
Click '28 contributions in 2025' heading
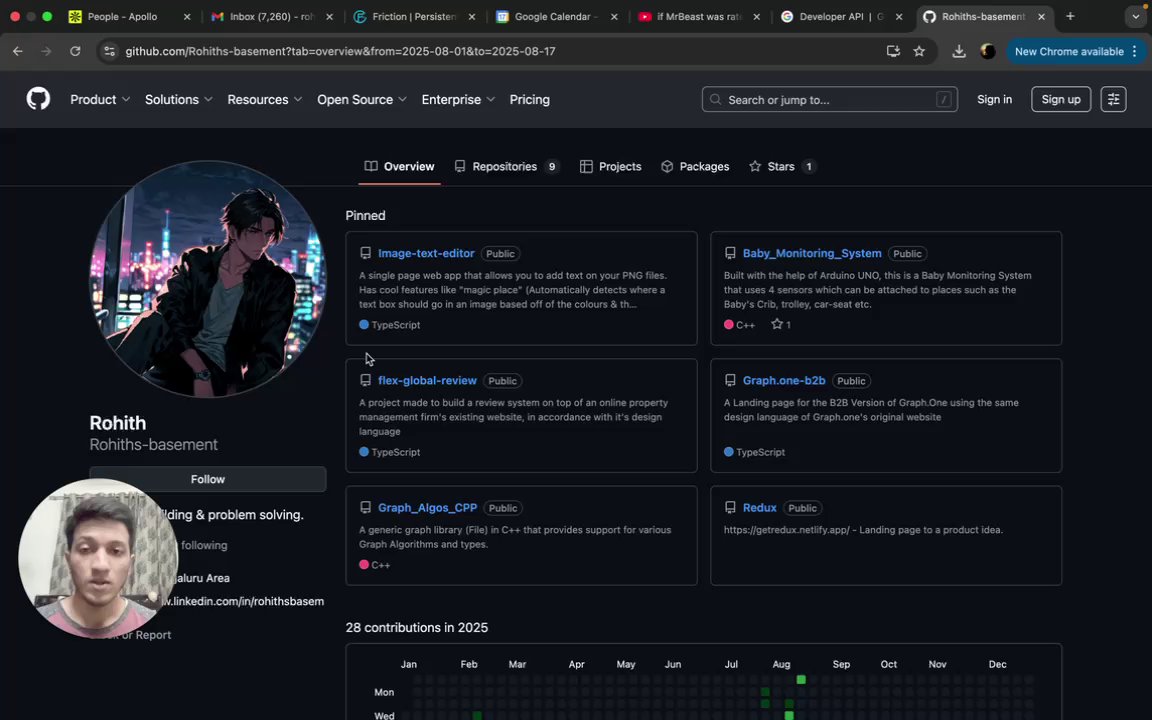click(417, 627)
